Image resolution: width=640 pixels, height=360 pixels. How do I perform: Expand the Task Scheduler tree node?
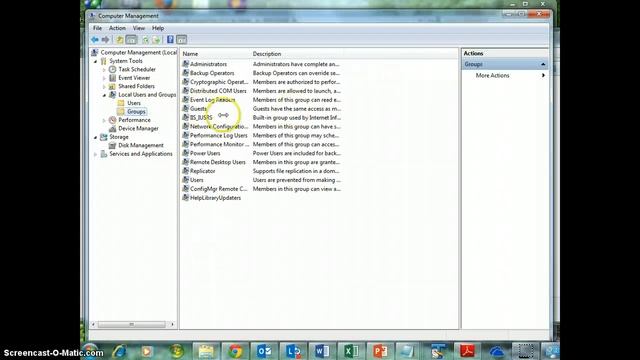(x=104, y=70)
